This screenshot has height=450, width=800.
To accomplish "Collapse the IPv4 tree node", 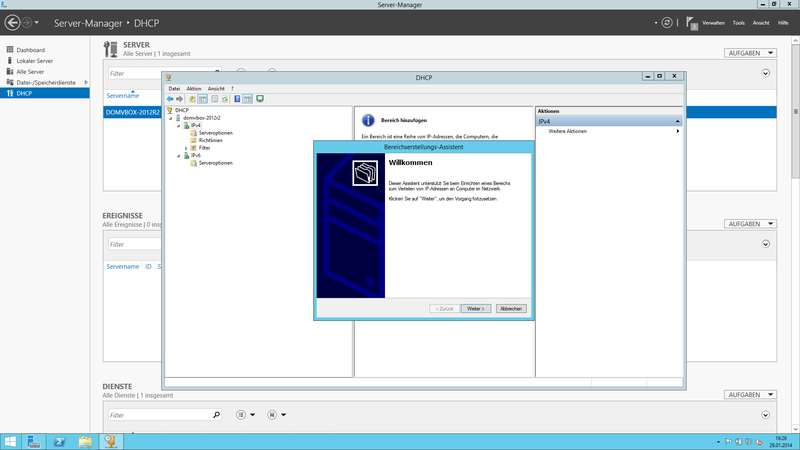I will tap(178, 125).
